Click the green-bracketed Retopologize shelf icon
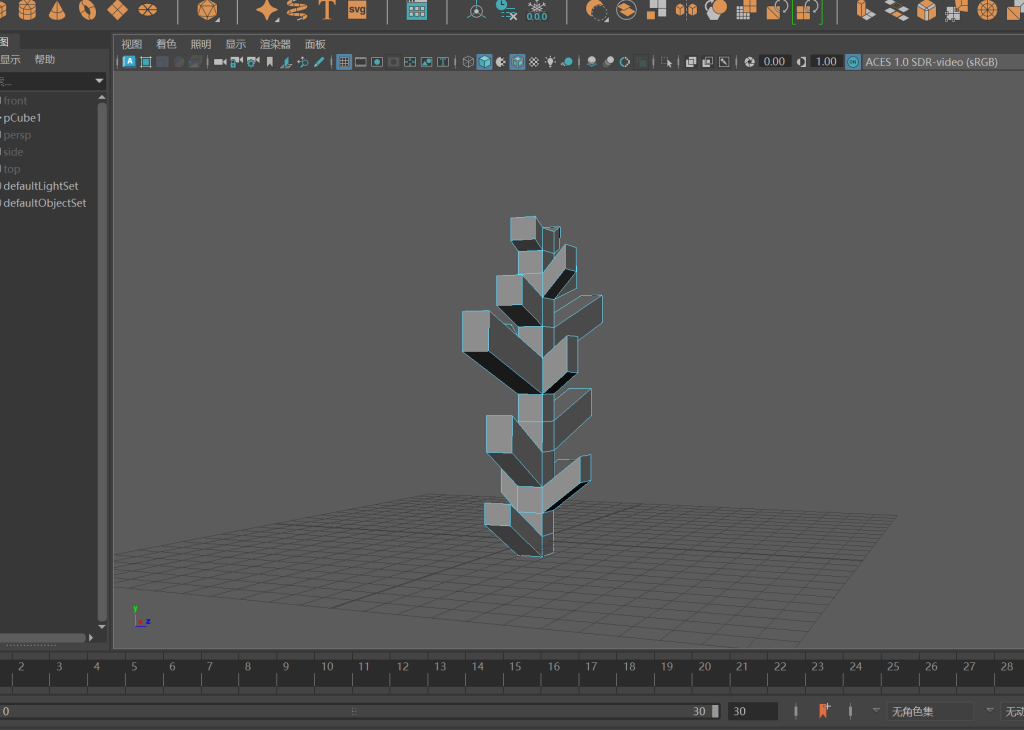Image resolution: width=1024 pixels, height=730 pixels. coord(807,11)
